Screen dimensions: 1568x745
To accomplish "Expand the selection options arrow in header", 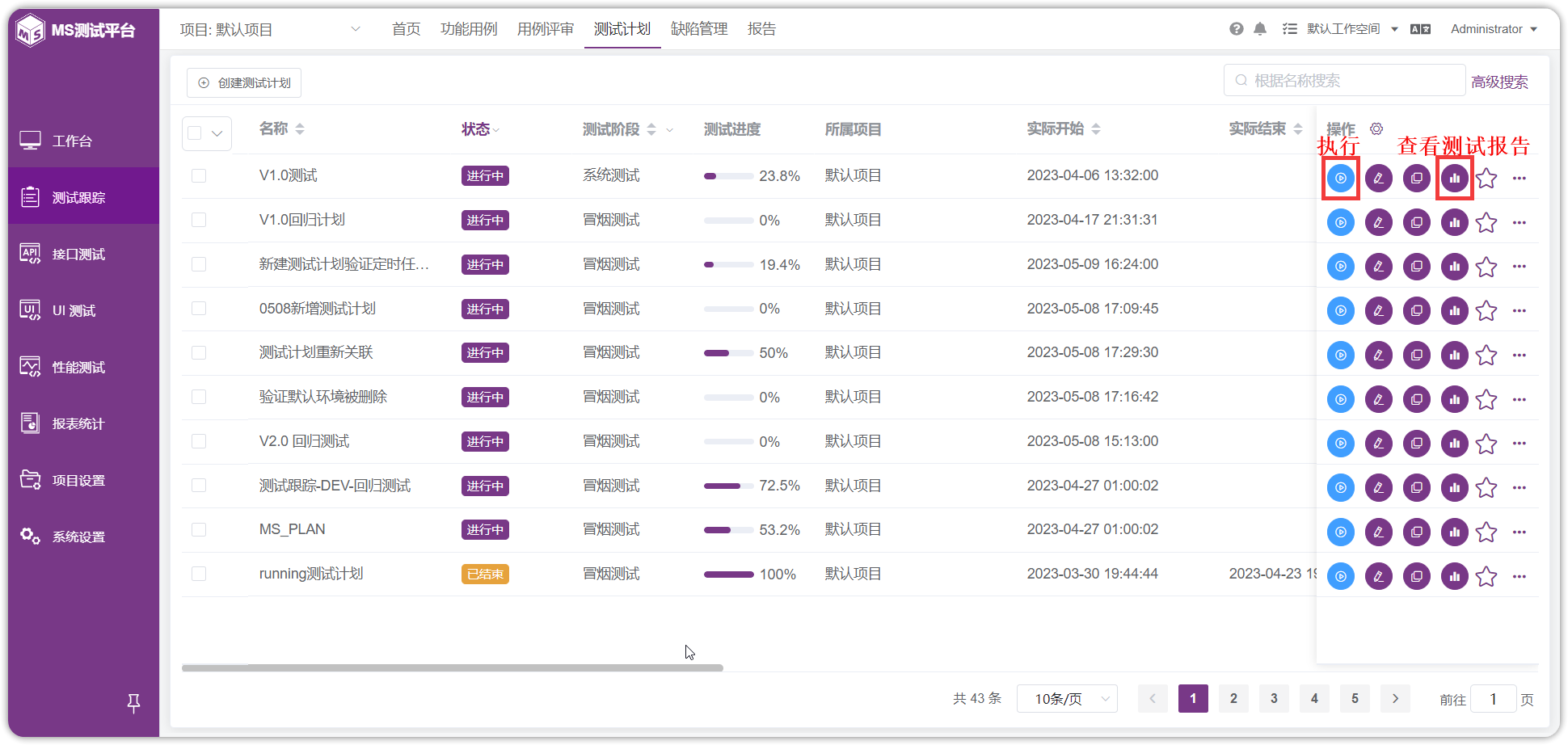I will (217, 133).
